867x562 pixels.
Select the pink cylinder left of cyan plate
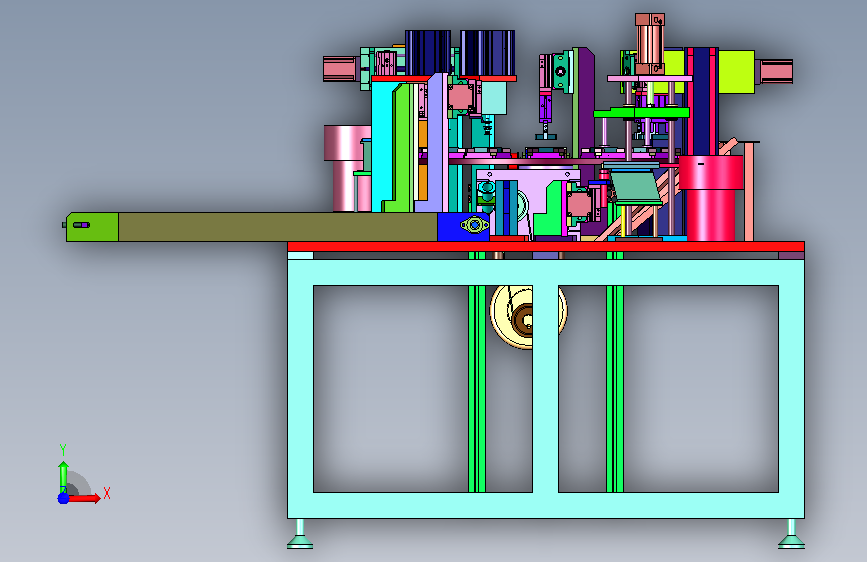[347, 168]
